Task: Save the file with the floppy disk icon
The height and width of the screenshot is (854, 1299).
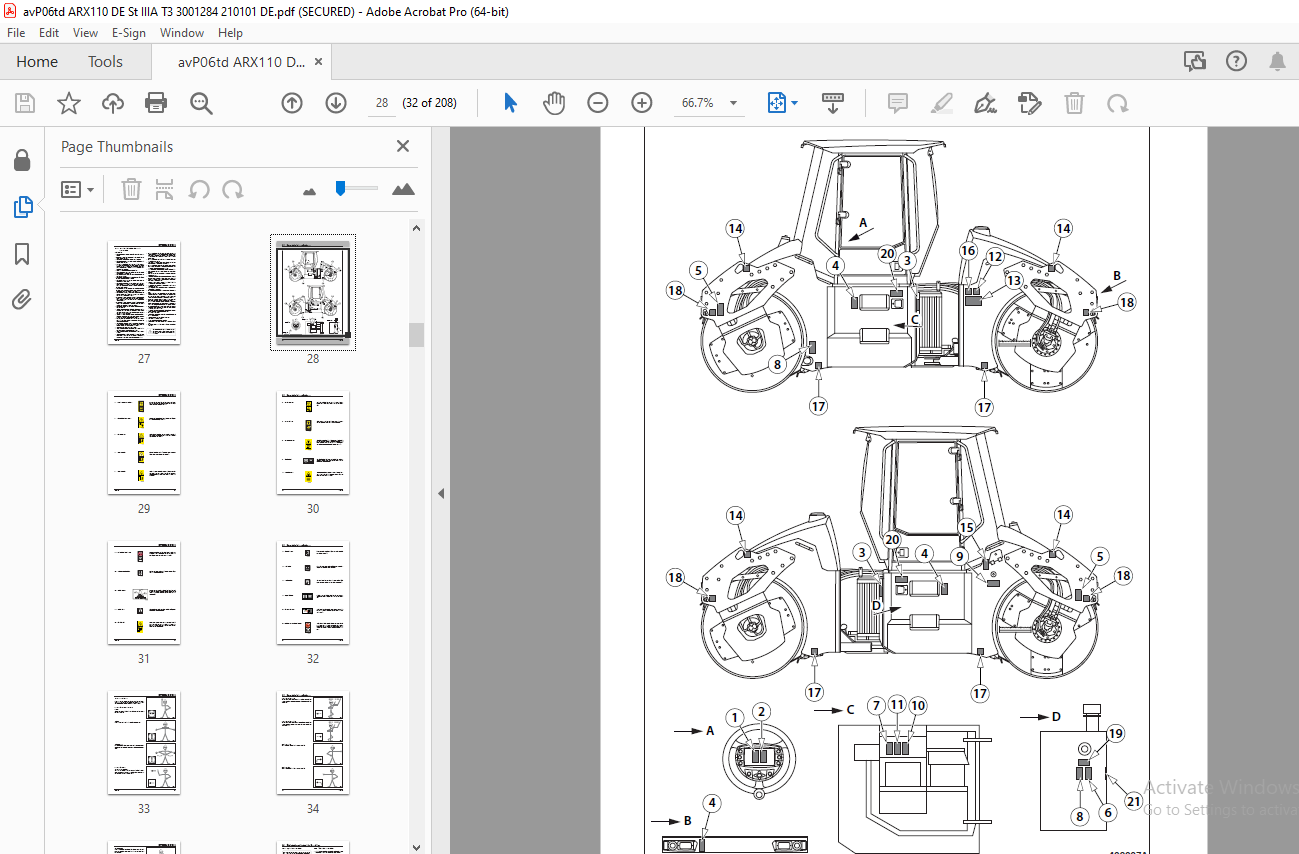Action: [25, 103]
